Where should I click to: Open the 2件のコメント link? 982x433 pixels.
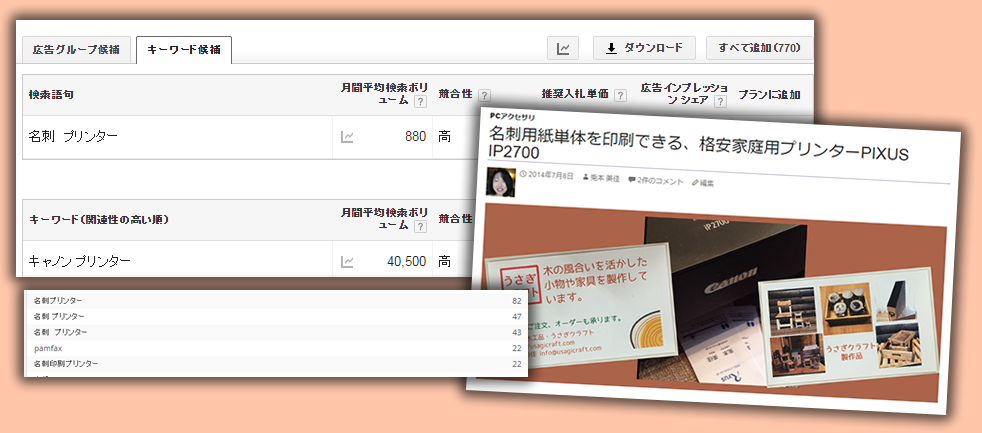click(x=660, y=181)
